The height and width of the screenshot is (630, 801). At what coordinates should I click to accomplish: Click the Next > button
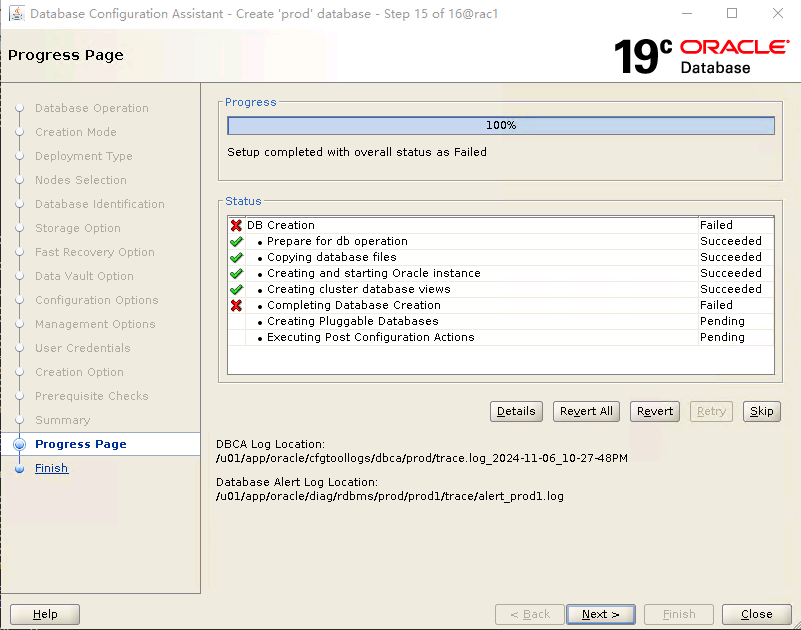coord(601,614)
